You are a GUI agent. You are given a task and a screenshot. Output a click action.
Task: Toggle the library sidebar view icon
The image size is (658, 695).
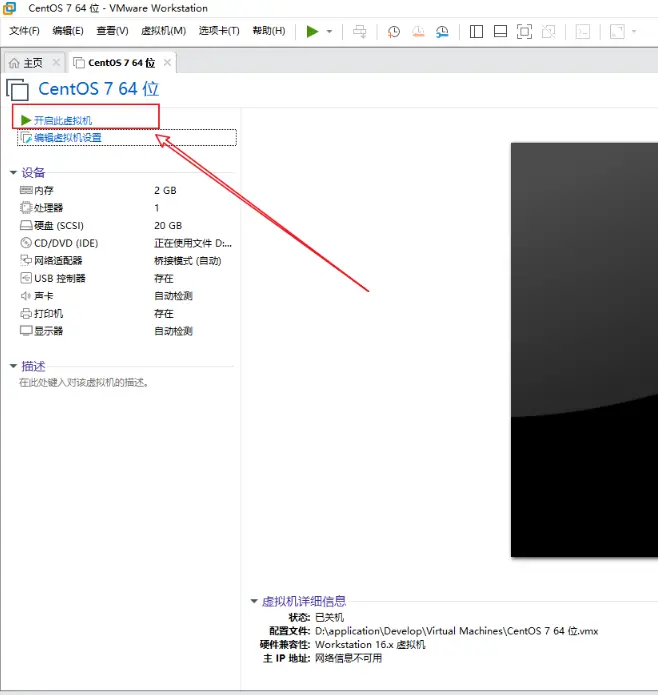point(476,32)
